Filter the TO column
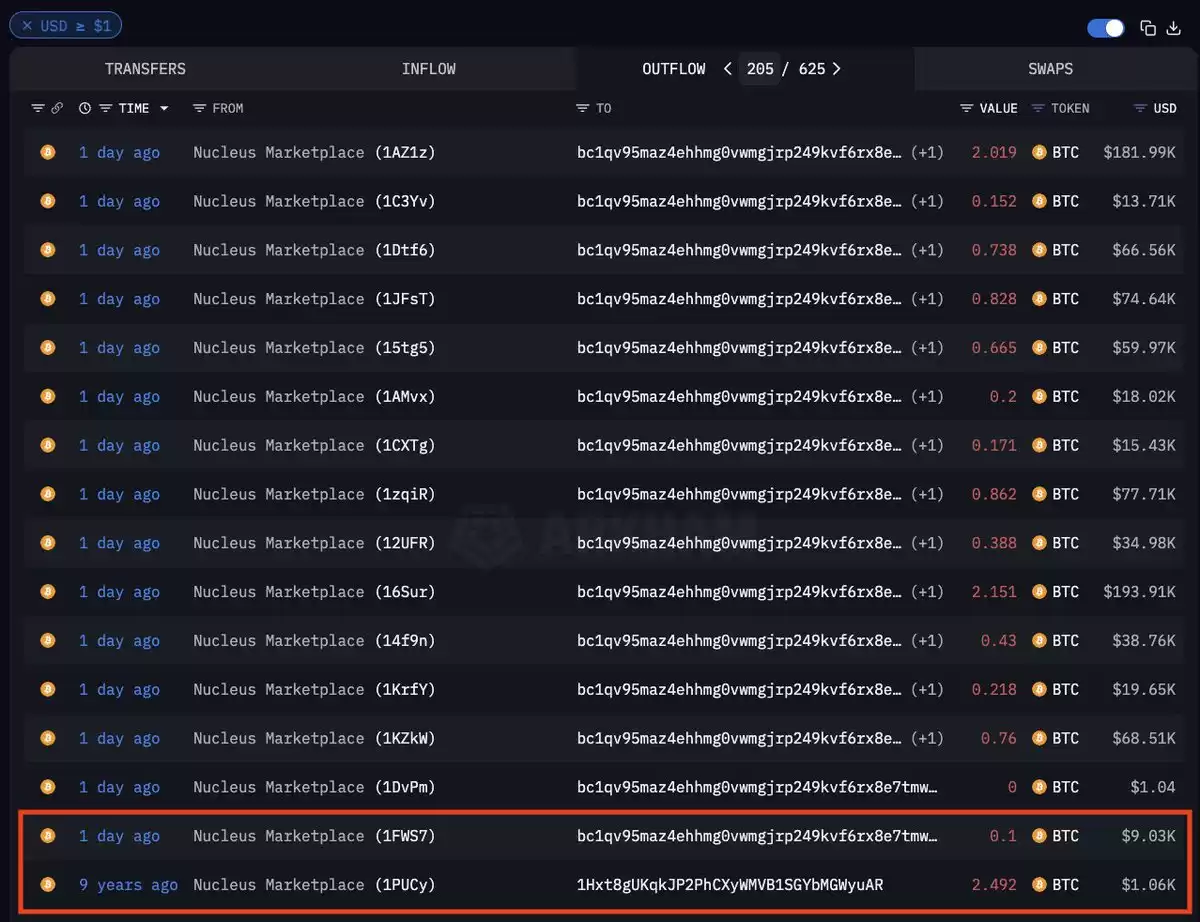 click(583, 108)
